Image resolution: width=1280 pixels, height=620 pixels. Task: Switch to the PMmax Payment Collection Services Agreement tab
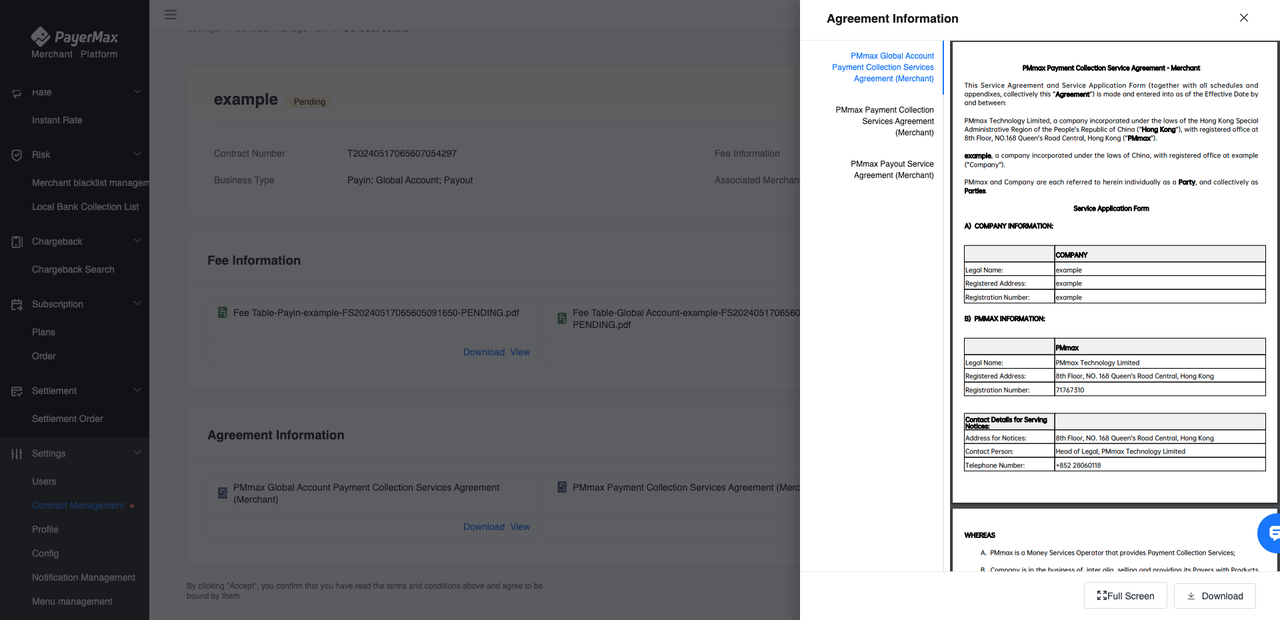(x=884, y=121)
